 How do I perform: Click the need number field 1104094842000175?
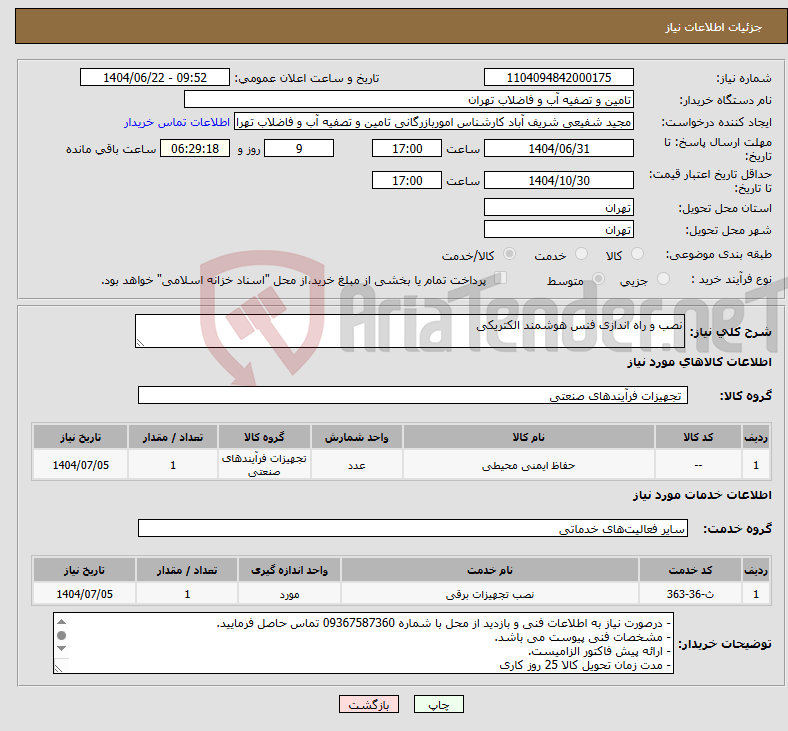coord(559,78)
